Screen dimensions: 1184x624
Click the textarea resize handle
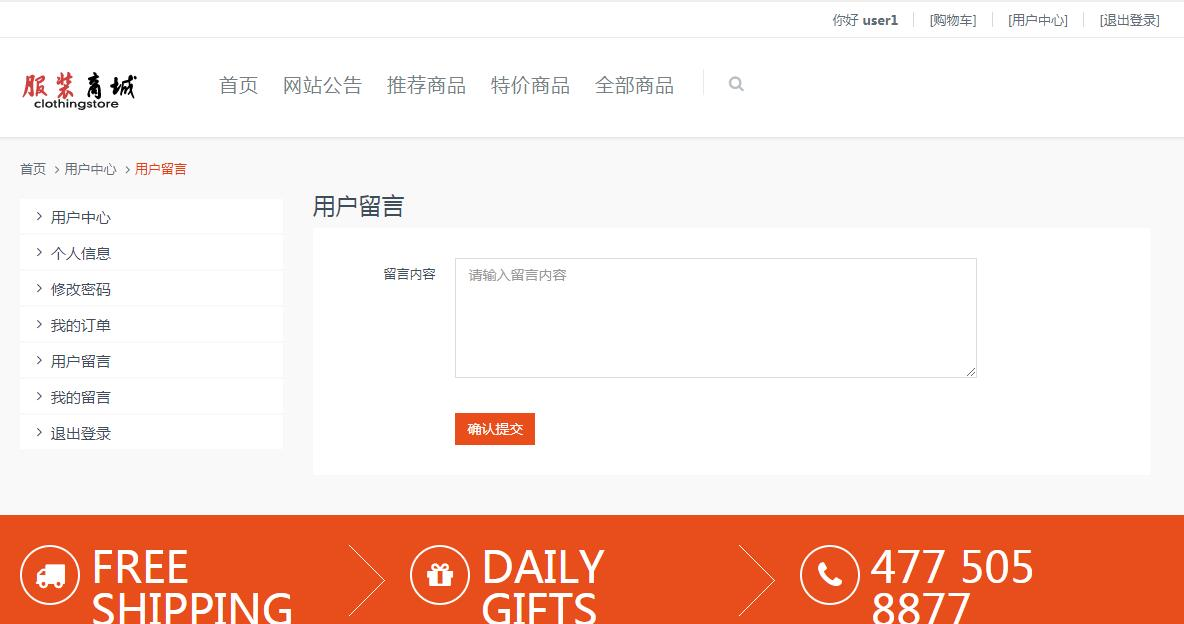971,372
